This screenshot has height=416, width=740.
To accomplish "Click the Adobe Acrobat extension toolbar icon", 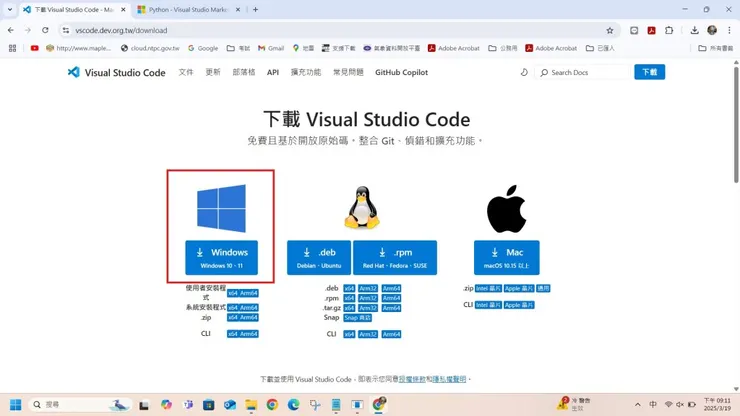I will pos(651,30).
